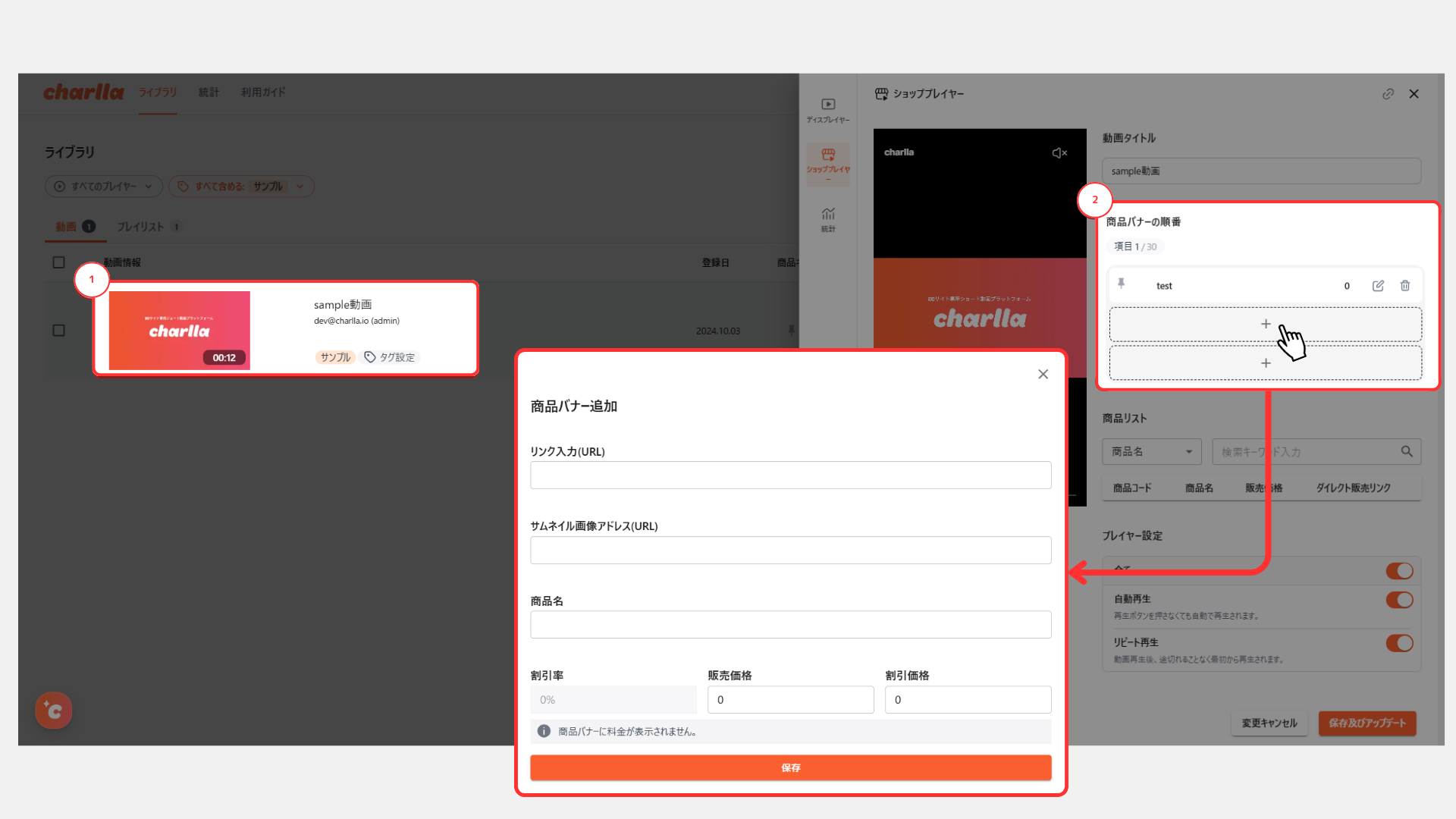
Task: Close the 商品バナー追加 dialog
Action: tap(1043, 375)
